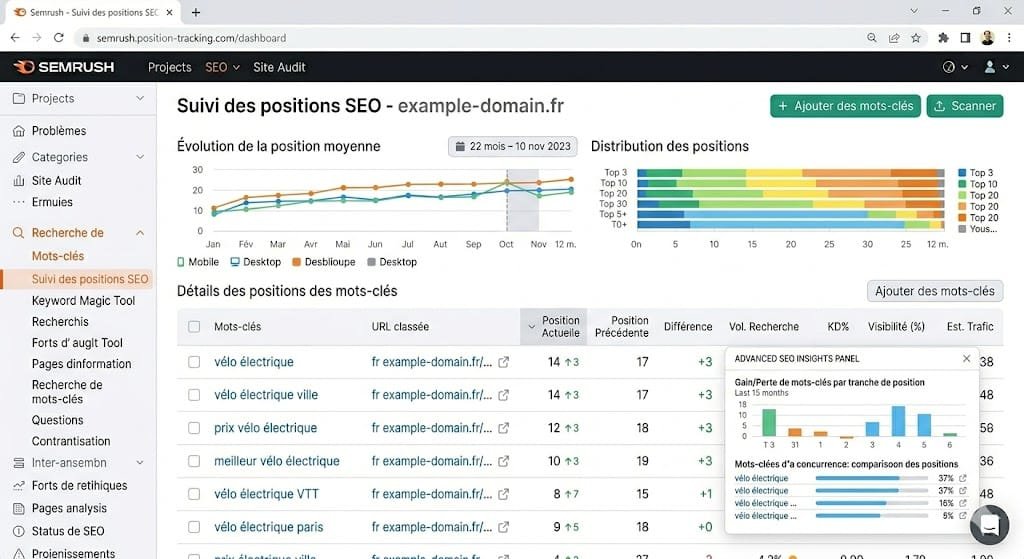Toggle Mobile series in chart legend

click(x=198, y=262)
